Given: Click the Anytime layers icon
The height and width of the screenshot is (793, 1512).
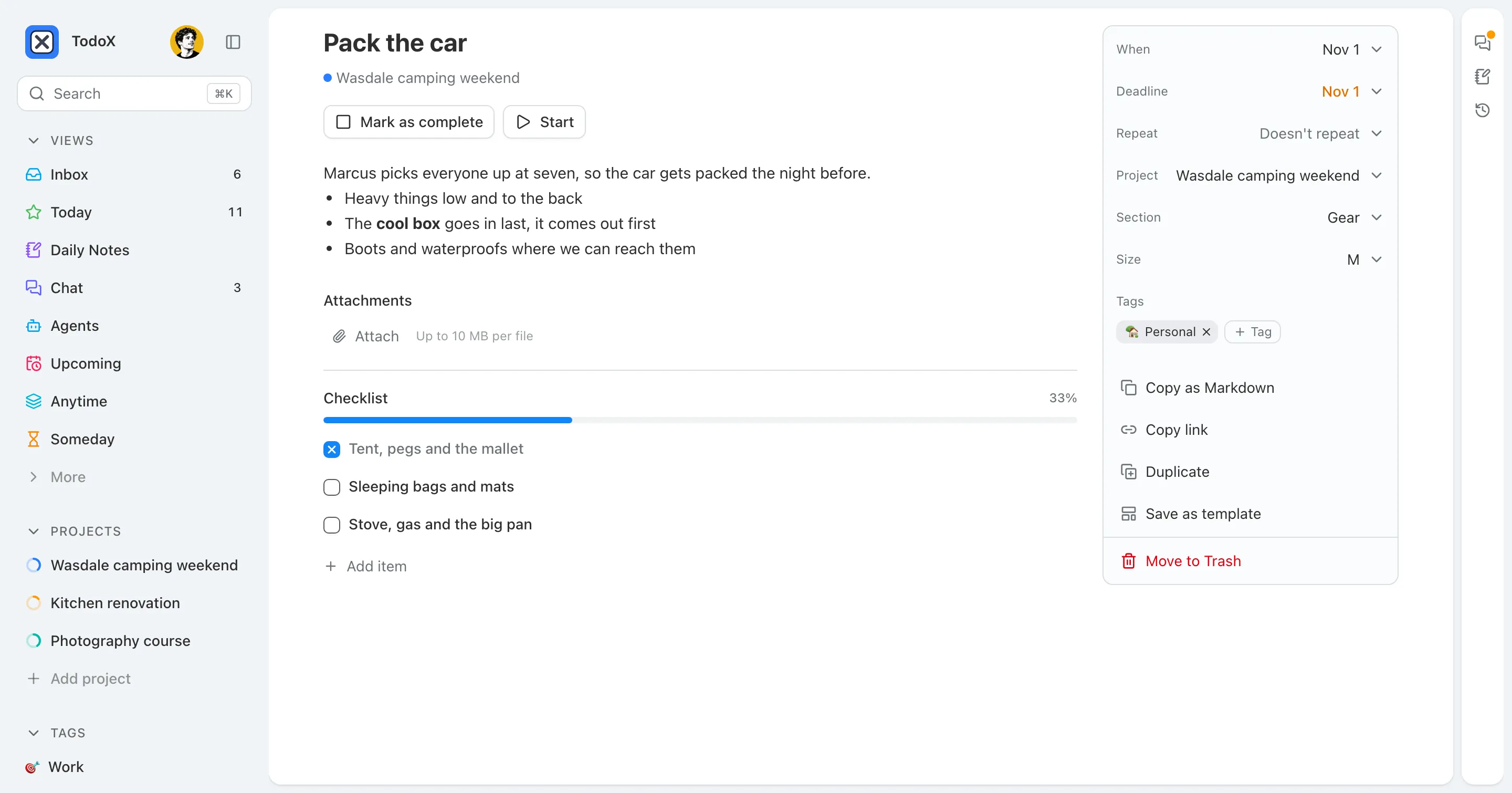Looking at the screenshot, I should coord(34,402).
